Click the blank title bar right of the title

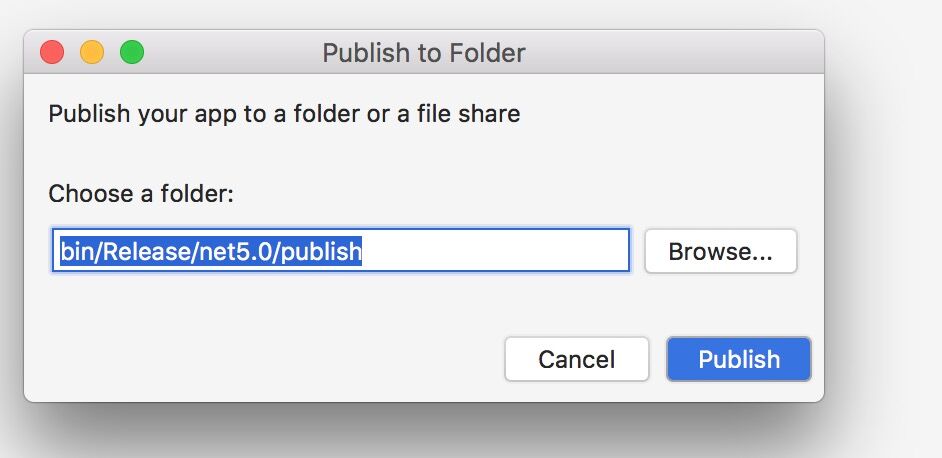[680, 52]
